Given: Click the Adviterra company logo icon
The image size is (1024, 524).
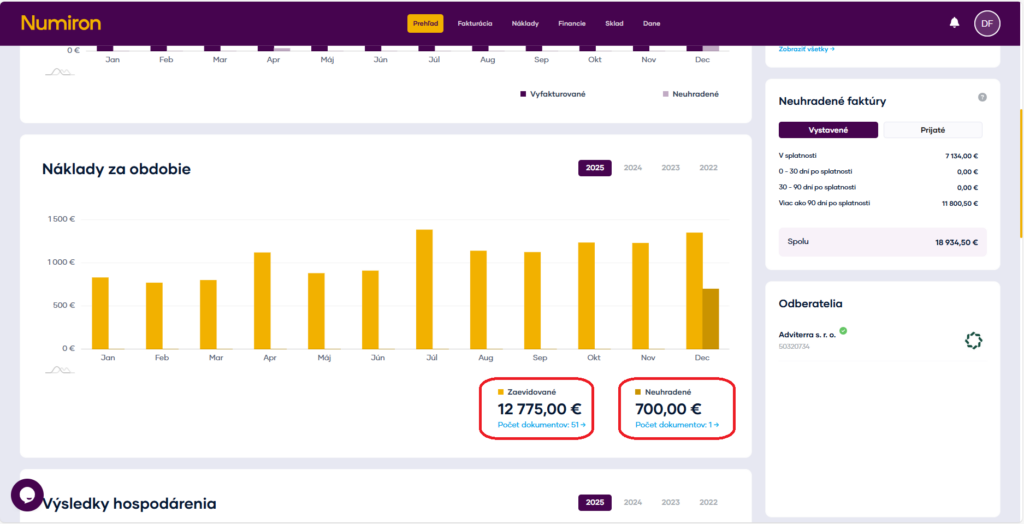Looking at the screenshot, I should 973,341.
